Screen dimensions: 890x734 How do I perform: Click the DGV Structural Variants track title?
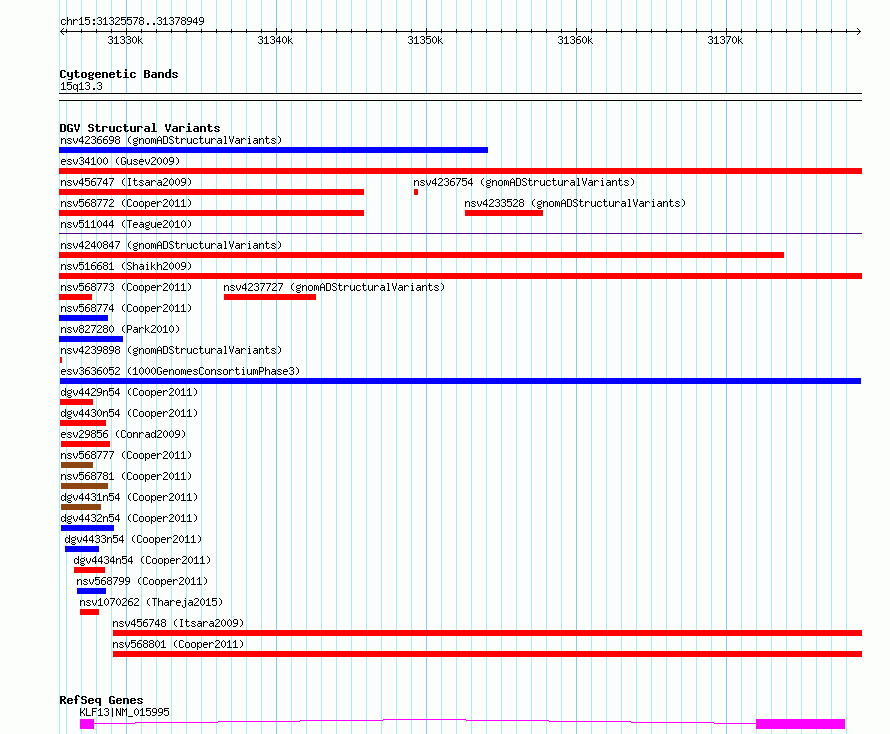(140, 128)
